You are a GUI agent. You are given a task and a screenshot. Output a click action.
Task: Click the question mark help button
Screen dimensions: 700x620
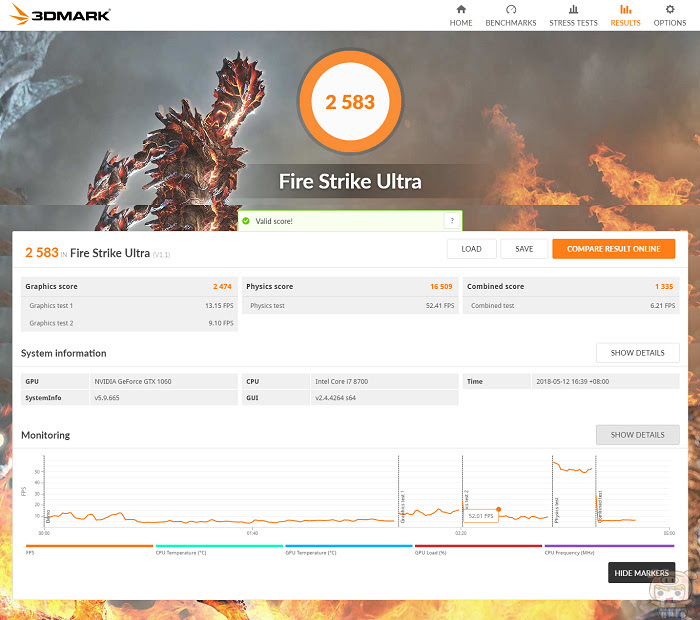(452, 221)
